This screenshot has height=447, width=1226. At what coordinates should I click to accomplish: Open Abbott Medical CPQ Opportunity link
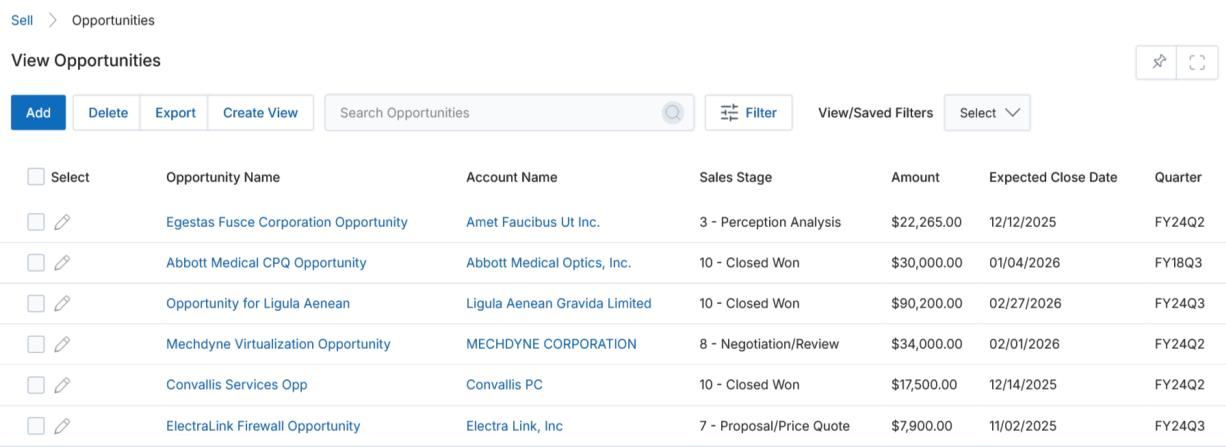266,263
